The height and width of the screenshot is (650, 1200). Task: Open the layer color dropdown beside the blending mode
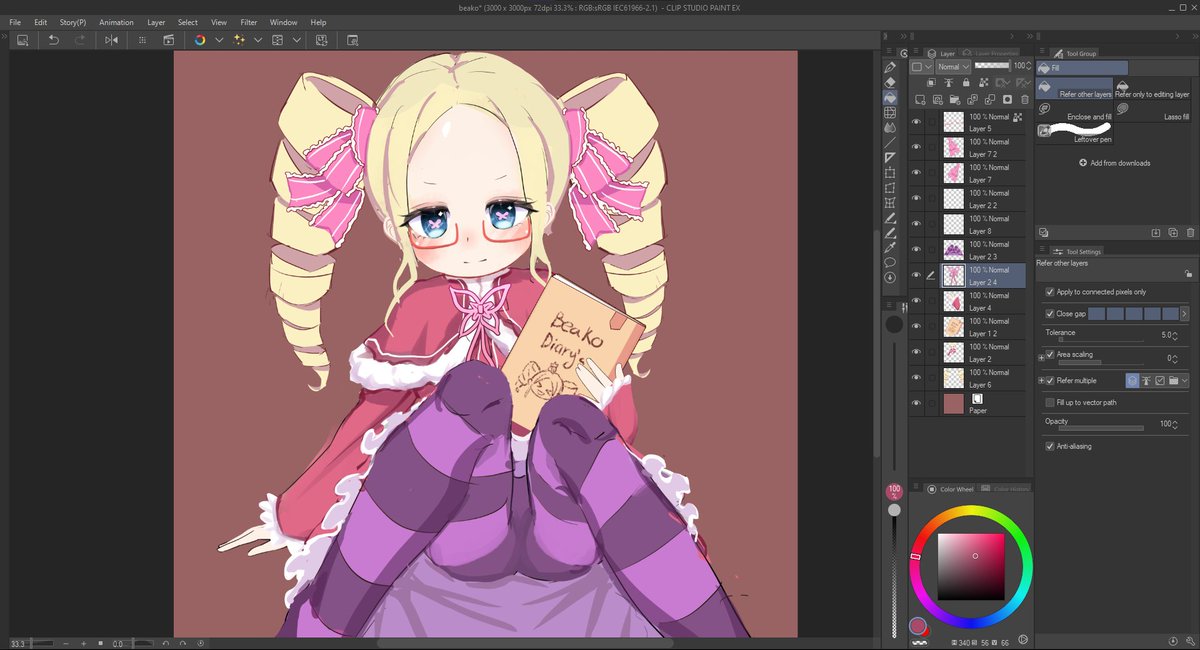[921, 67]
